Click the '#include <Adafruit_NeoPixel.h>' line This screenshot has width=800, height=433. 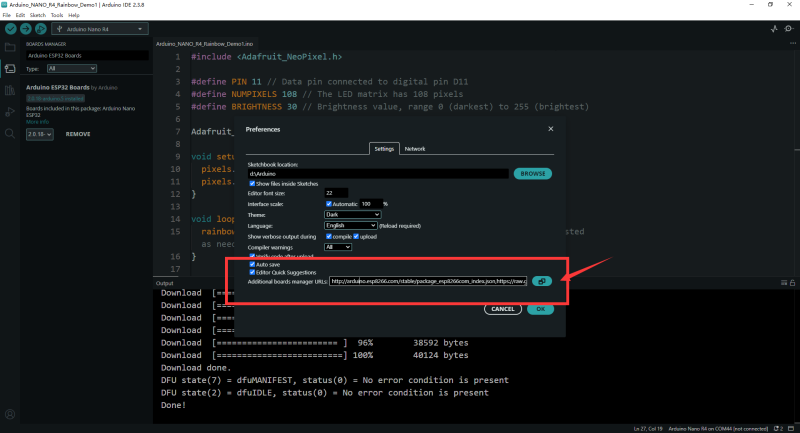266,57
